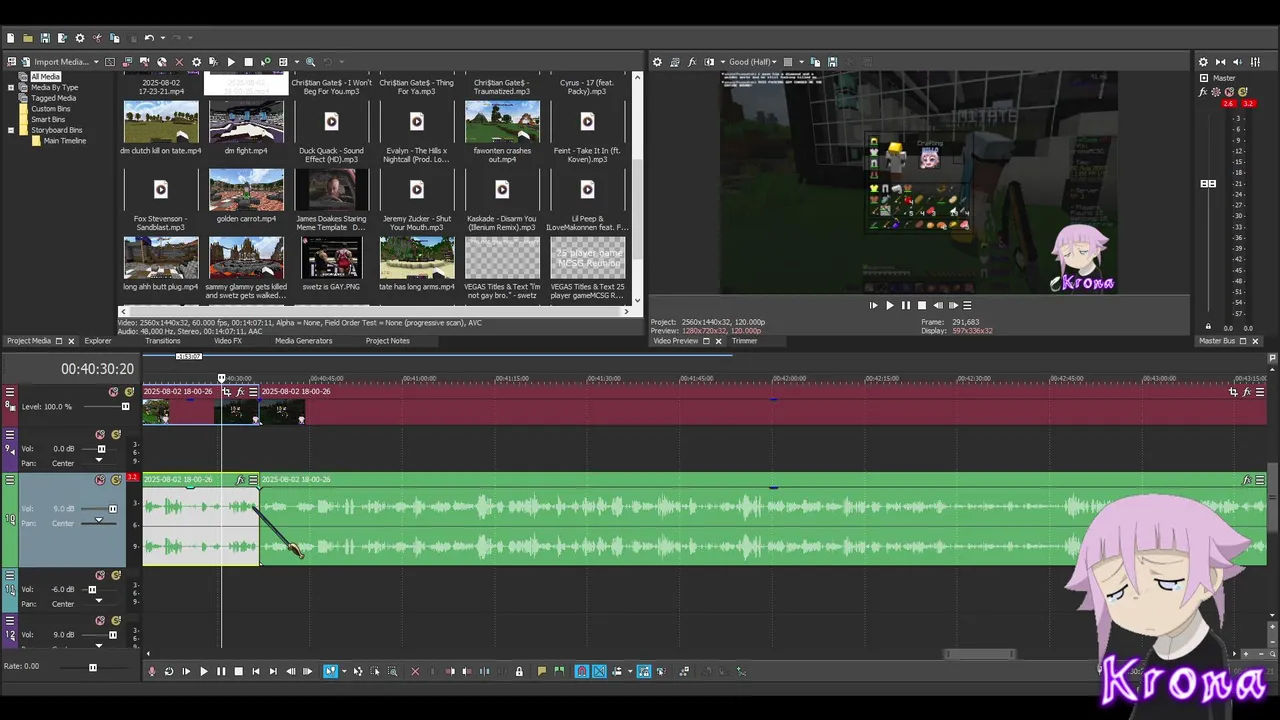Switch to the Transitions tab
This screenshot has width=1280, height=720.
click(x=163, y=341)
